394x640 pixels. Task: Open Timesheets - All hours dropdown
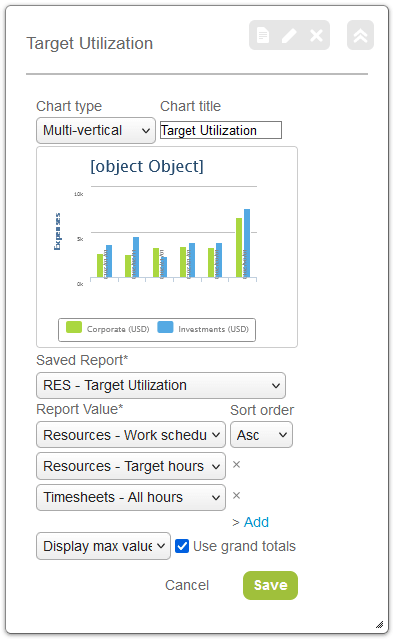[131, 497]
